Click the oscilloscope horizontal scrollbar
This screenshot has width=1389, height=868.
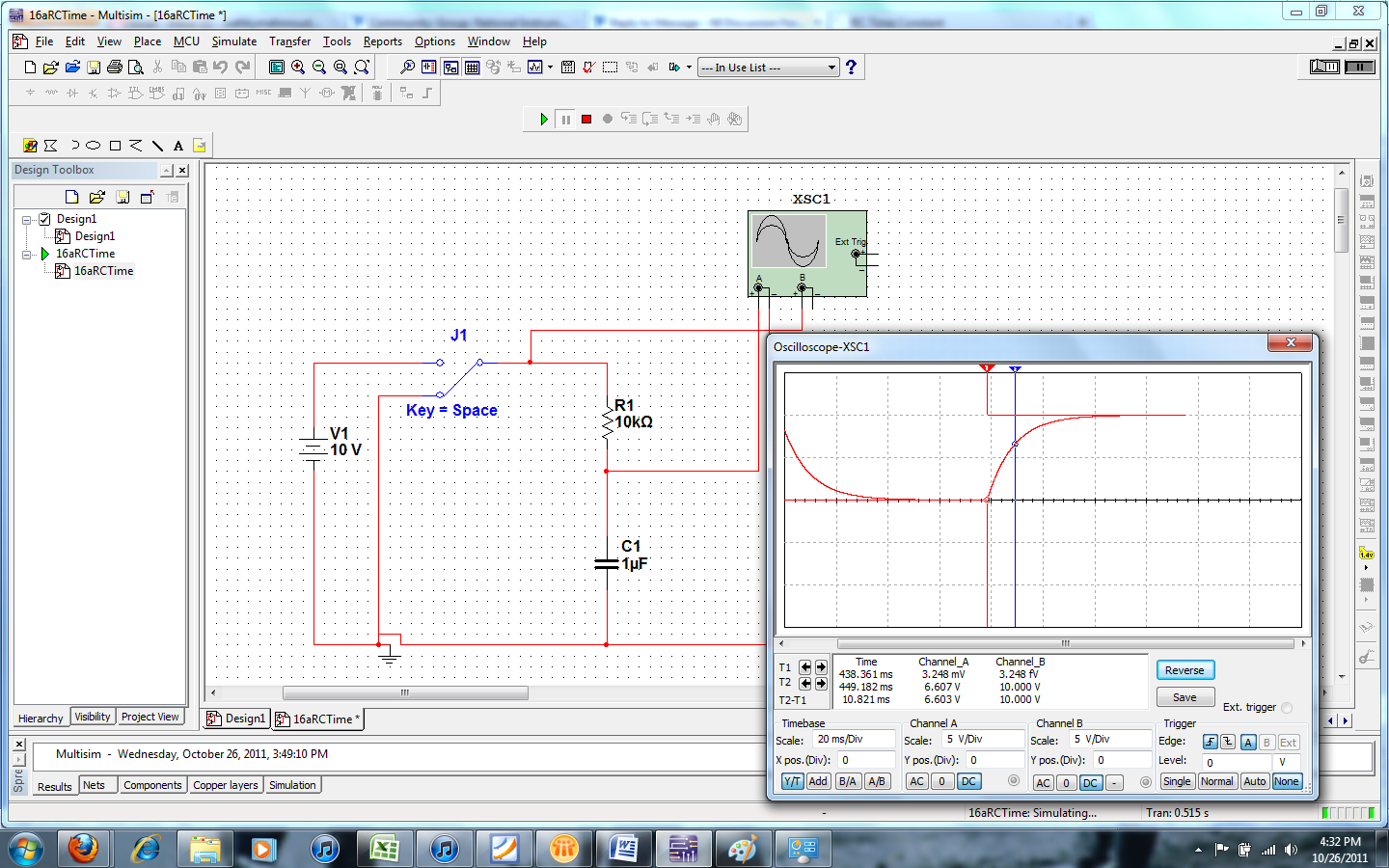[1065, 643]
